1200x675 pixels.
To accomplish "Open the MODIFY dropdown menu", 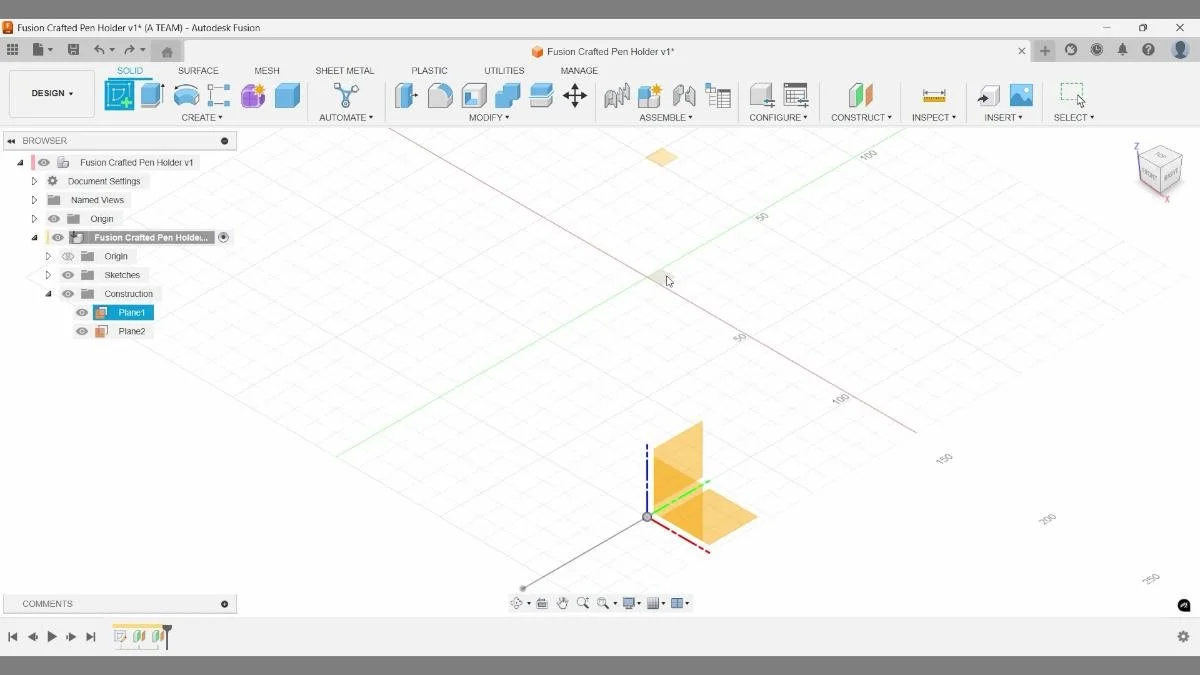I will tap(489, 117).
